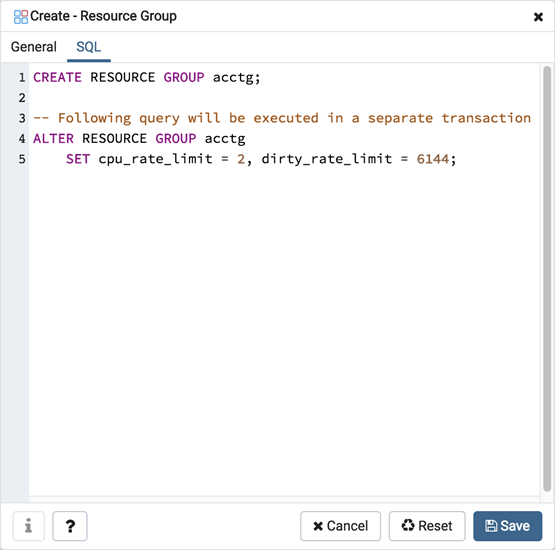The image size is (555, 550).
Task: Select the SQL tab
Action: tap(88, 47)
